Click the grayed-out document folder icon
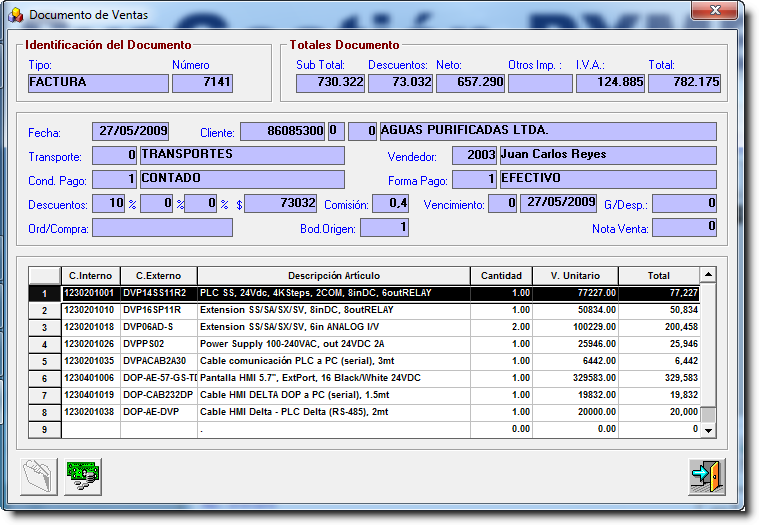Screen dimensions: 759x525 39,476
